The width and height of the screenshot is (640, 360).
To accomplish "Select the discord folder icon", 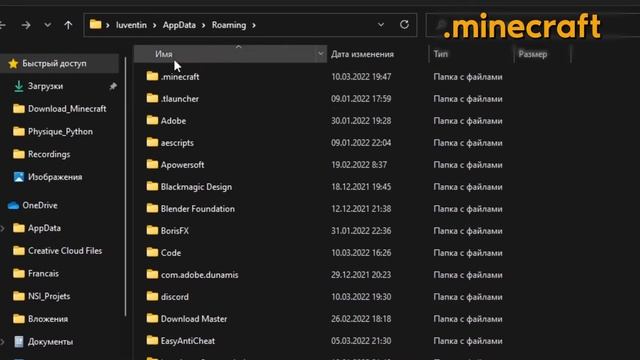I will [x=152, y=296].
